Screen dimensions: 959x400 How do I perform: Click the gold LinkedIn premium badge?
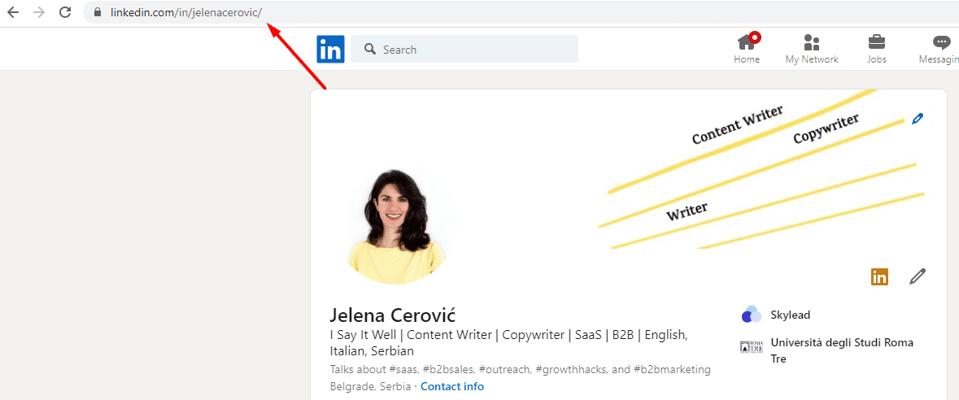(879, 277)
